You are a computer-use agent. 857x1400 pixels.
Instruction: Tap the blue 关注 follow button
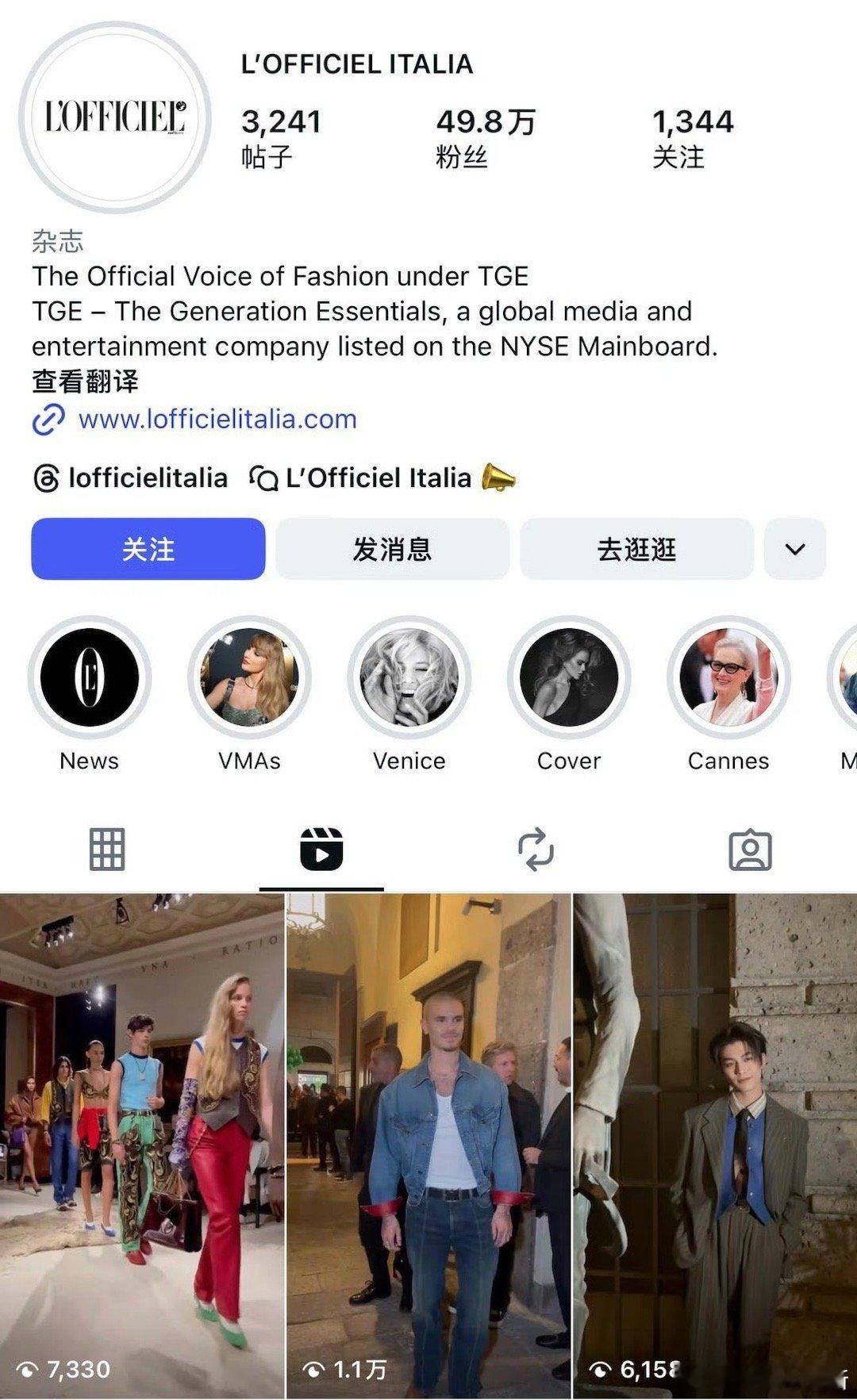pos(148,549)
